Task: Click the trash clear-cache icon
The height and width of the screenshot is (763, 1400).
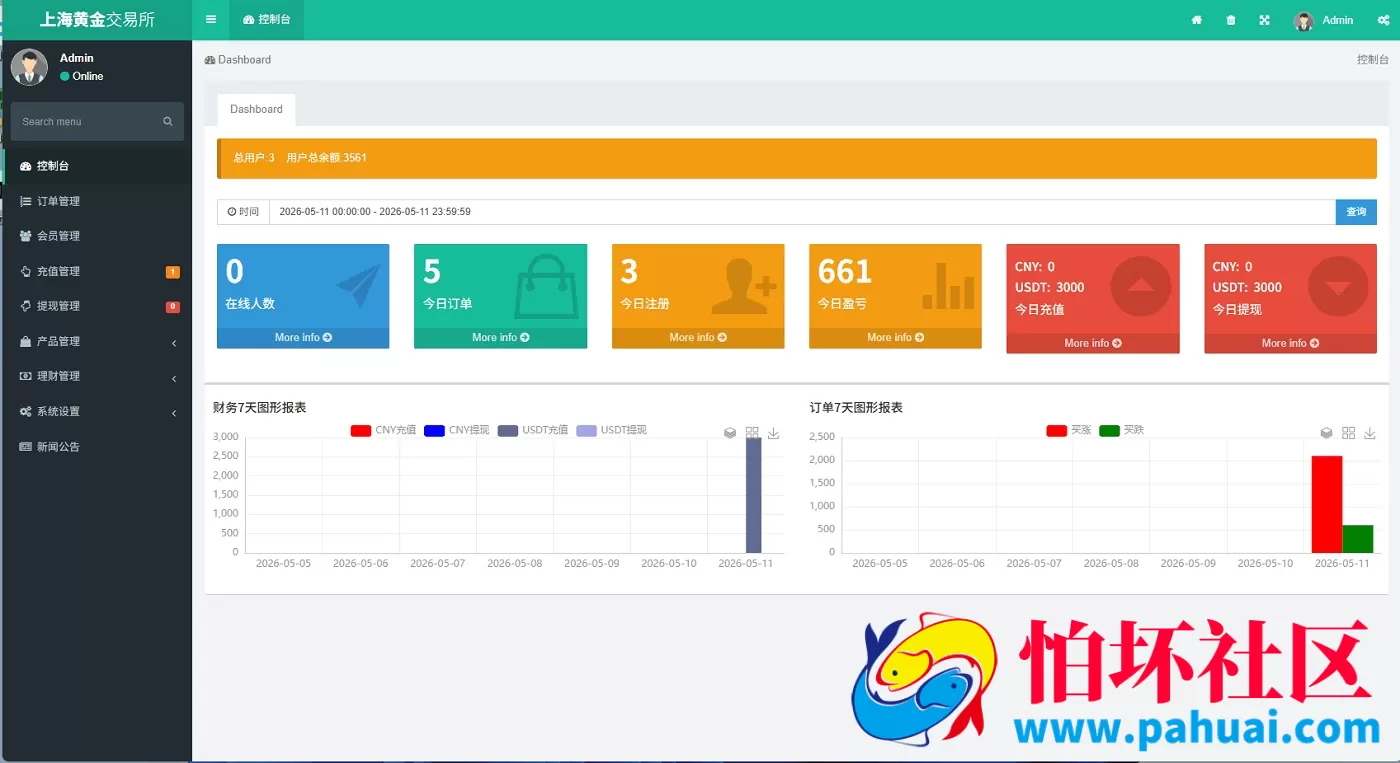Action: click(1230, 20)
